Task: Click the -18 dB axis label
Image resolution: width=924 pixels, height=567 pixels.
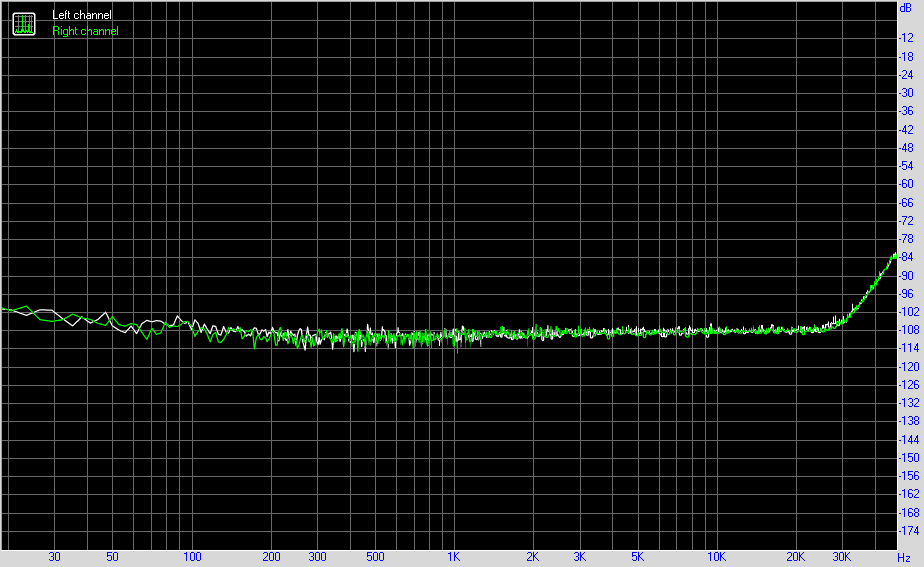Action: click(906, 57)
